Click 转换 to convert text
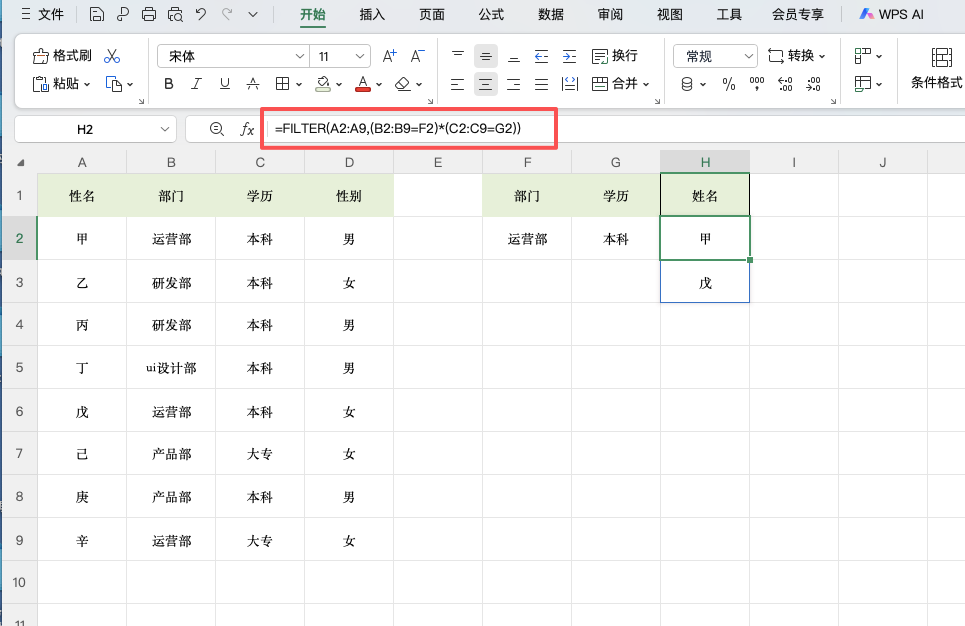The image size is (965, 626). click(x=797, y=55)
